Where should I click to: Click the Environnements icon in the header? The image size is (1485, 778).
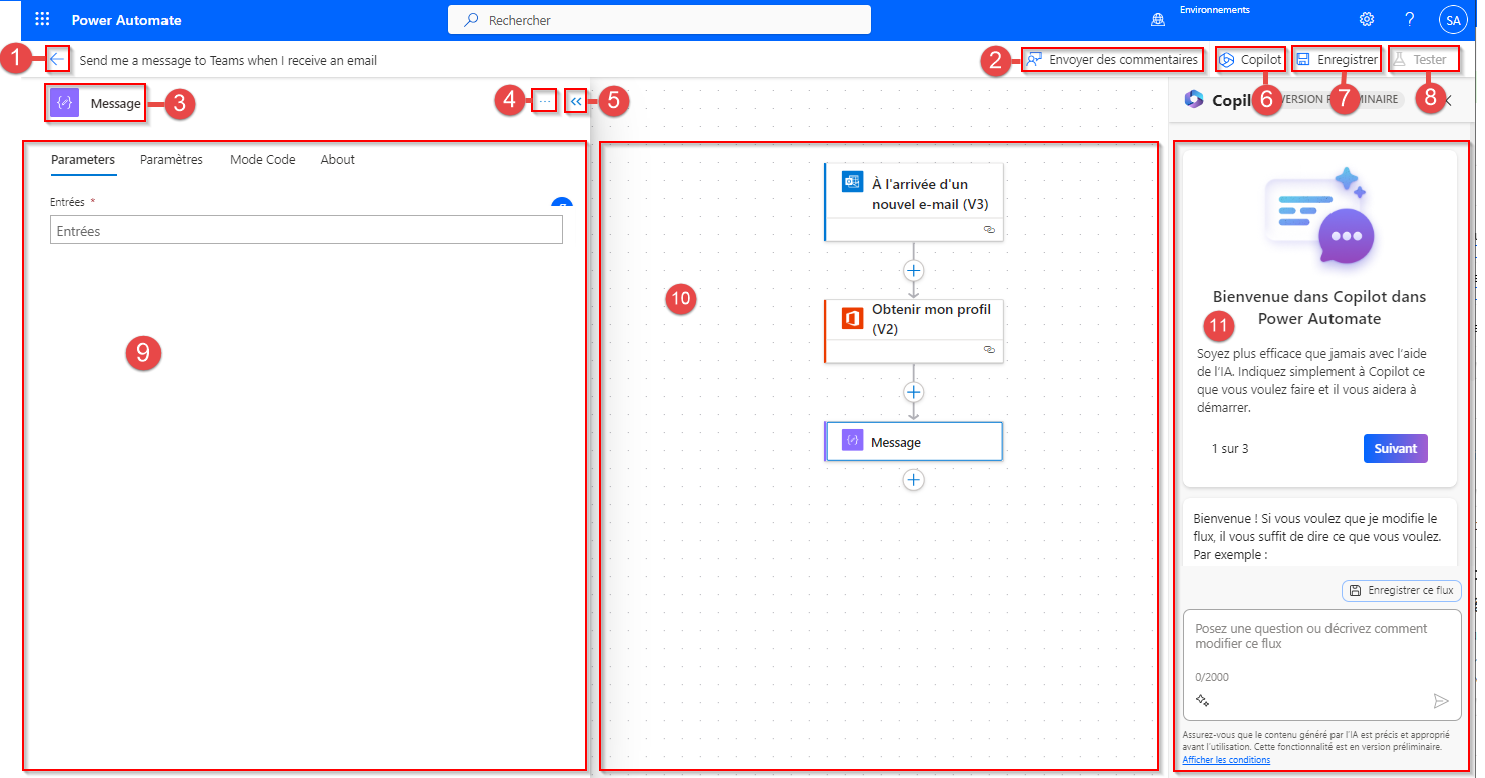pyautogui.click(x=1159, y=20)
